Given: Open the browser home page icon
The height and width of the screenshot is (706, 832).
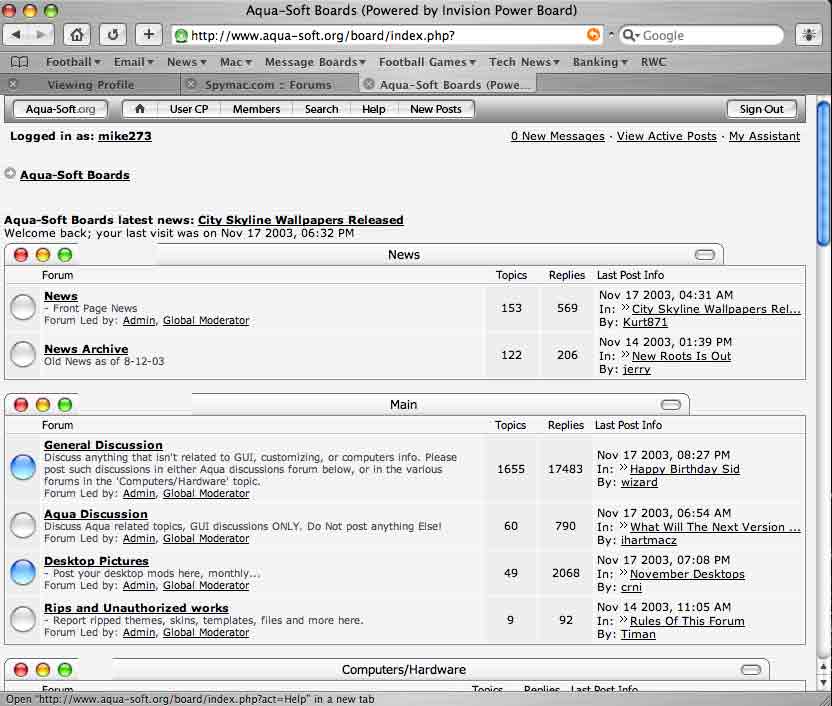Looking at the screenshot, I should [x=76, y=35].
